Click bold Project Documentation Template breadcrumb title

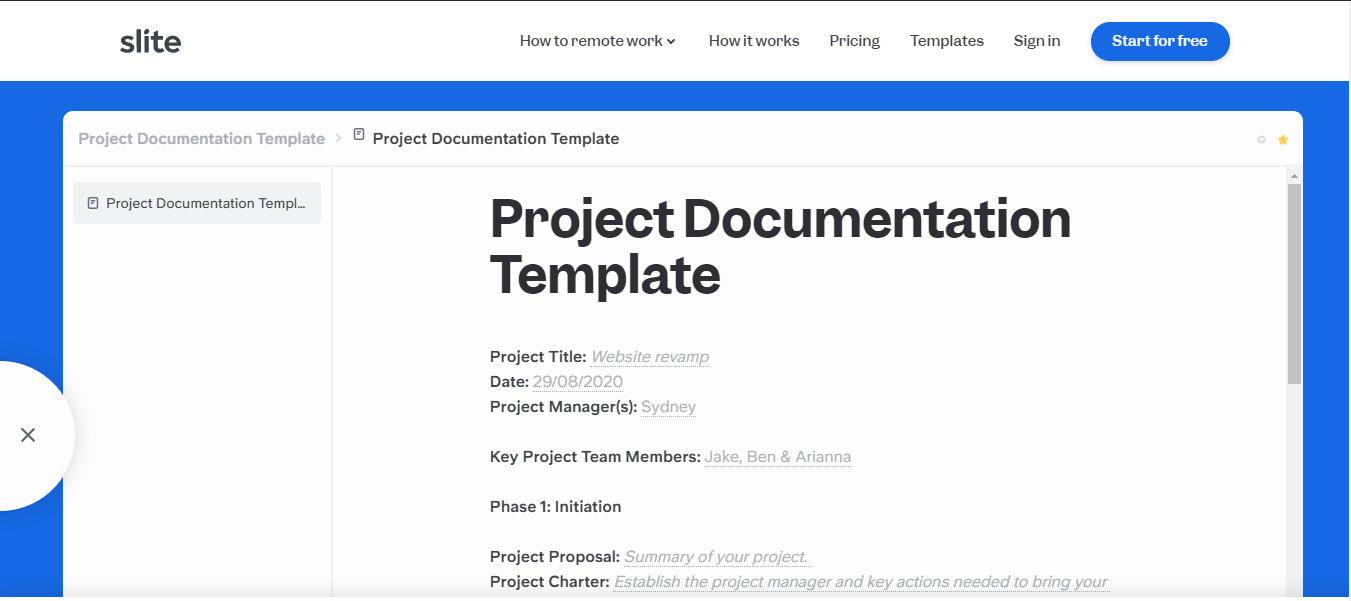496,139
